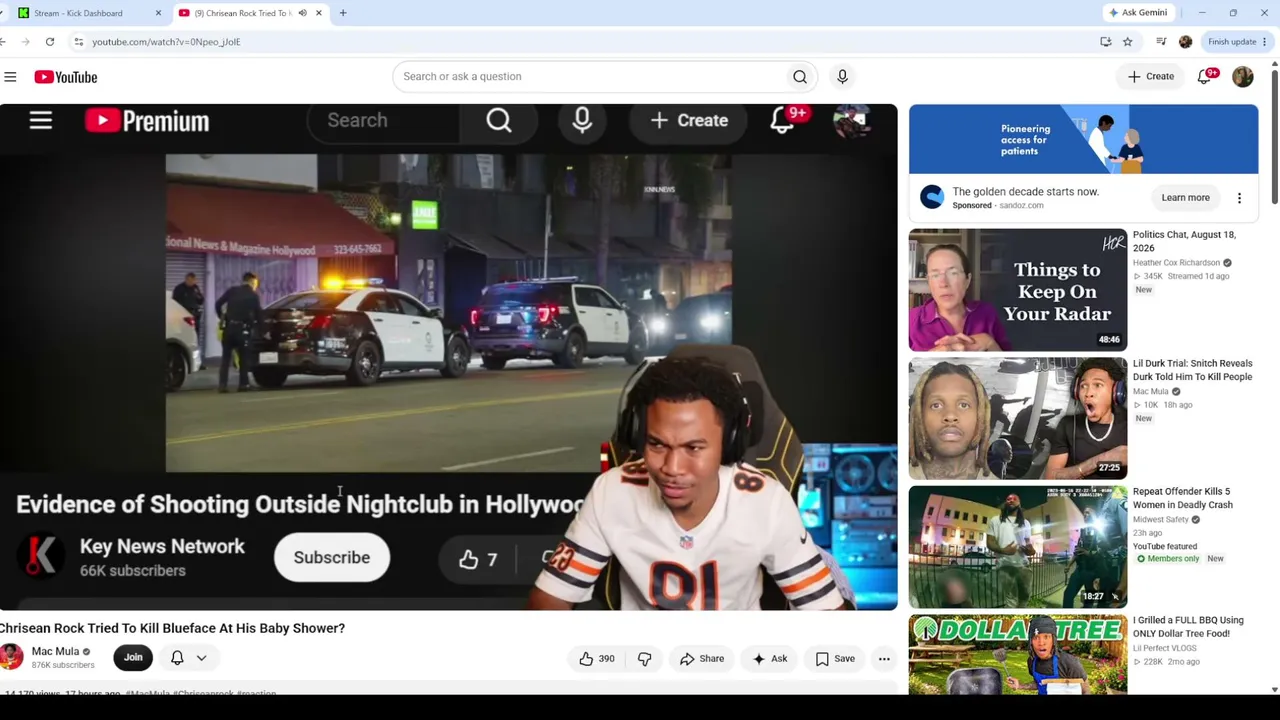The width and height of the screenshot is (1280, 720).
Task: Open the Repeat Offender deadly crash thumbnail
Action: [x=1017, y=547]
